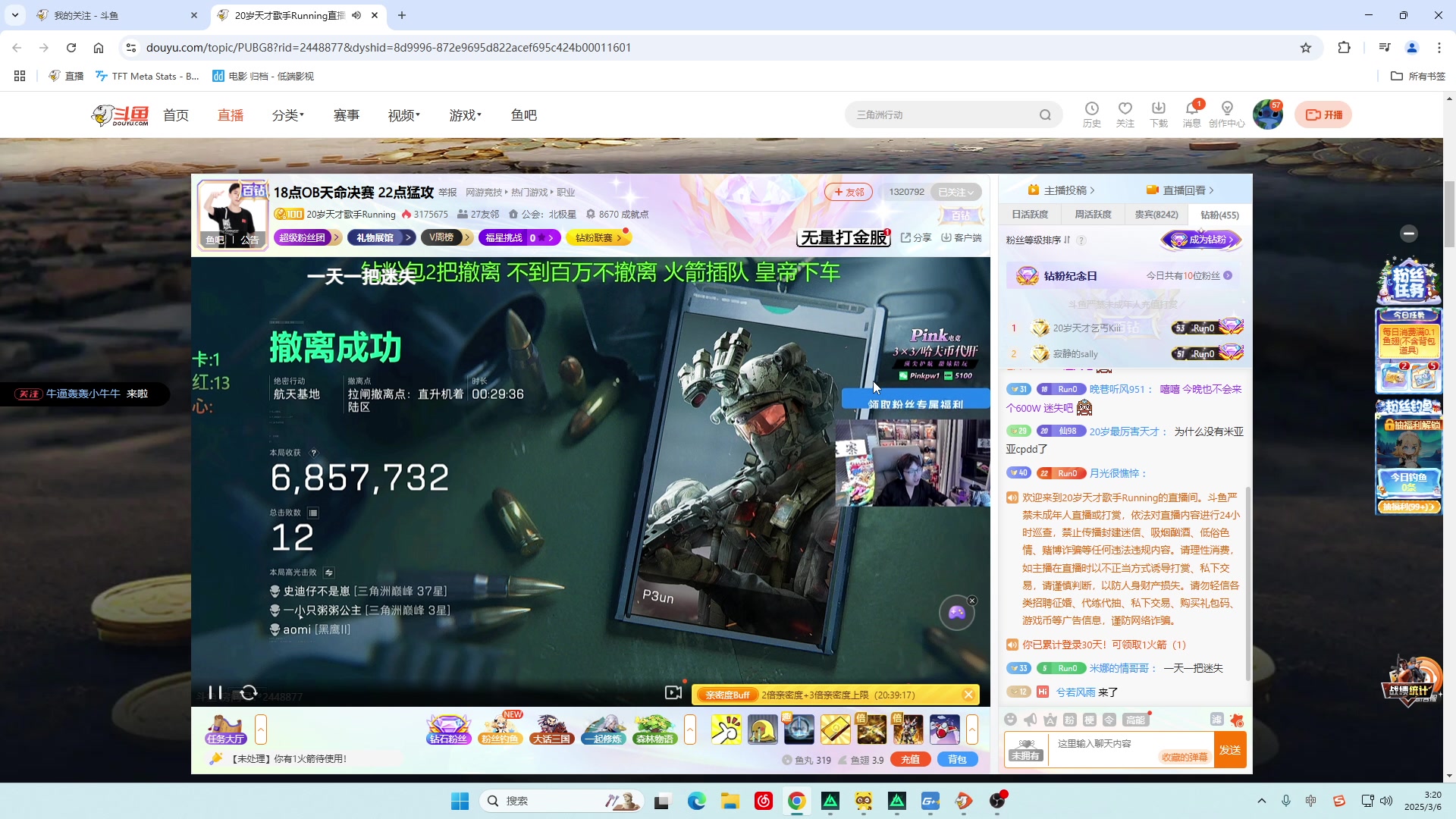Viewport: 1456px width, 819px height.
Task: Open the 背包 backpack button
Action: pyautogui.click(x=957, y=759)
